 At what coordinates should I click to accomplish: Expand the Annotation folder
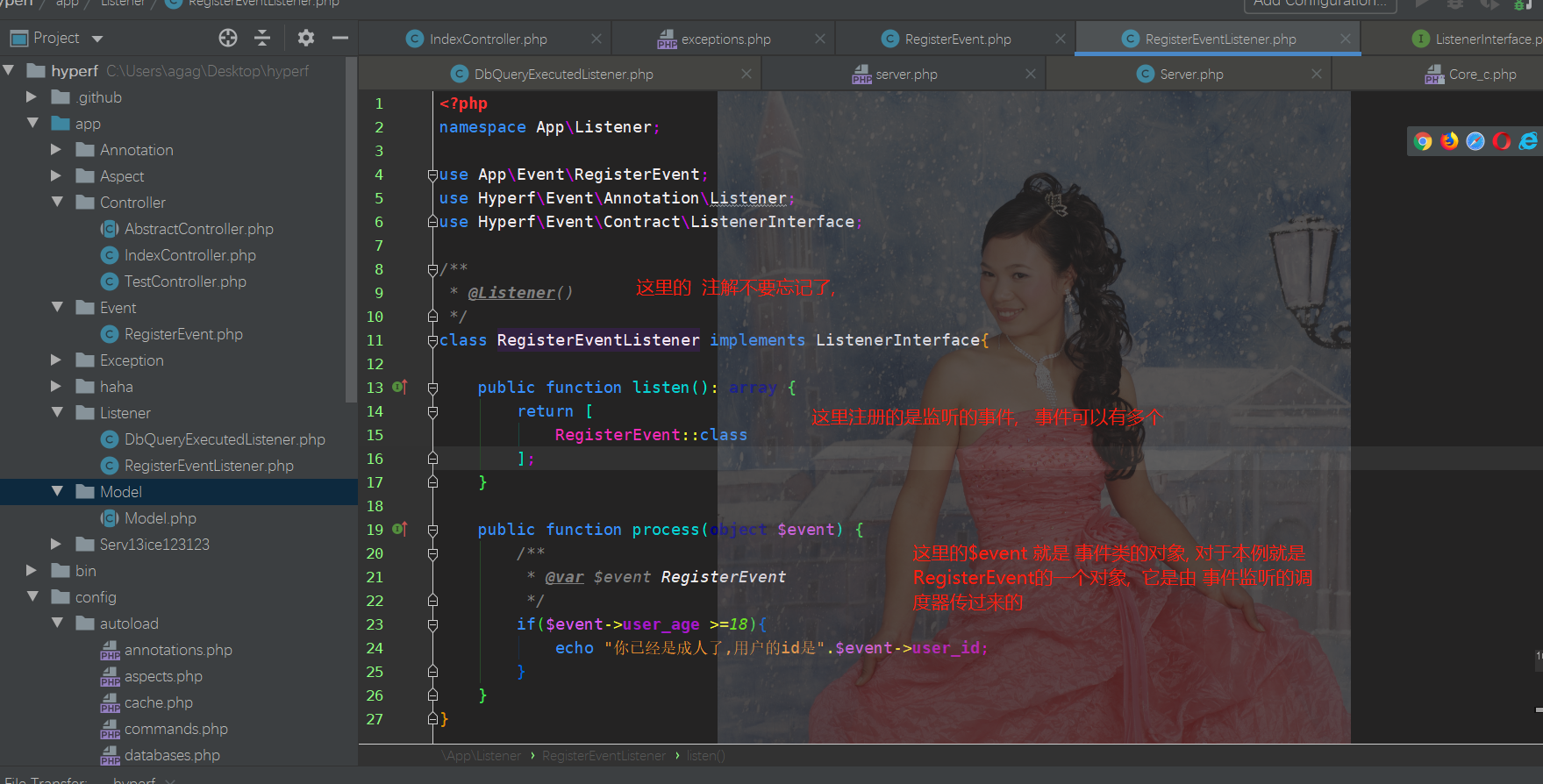point(56,149)
